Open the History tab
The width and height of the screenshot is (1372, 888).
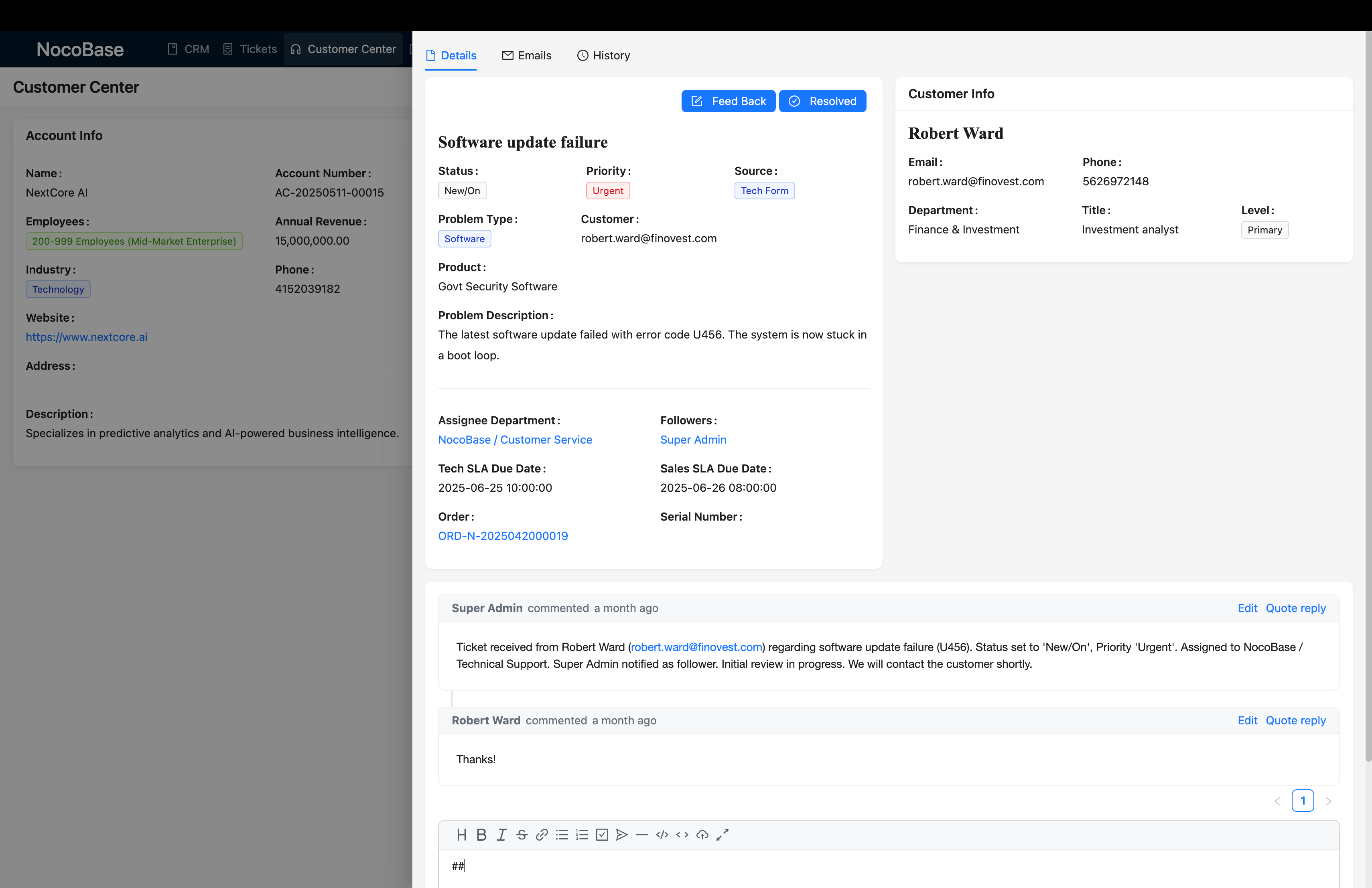603,55
